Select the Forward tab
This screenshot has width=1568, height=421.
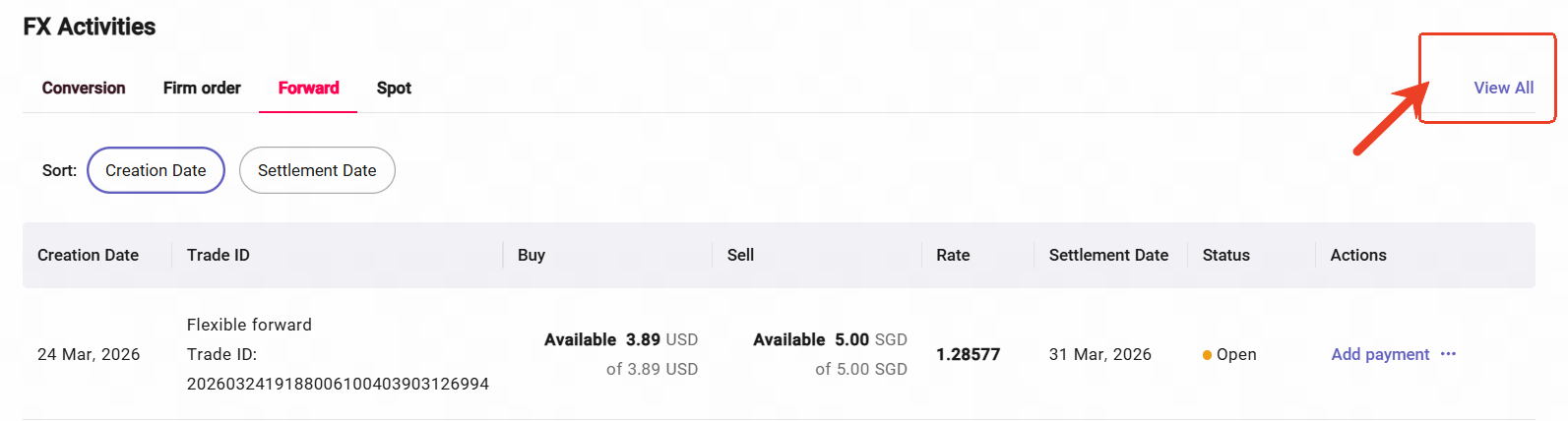[x=308, y=88]
